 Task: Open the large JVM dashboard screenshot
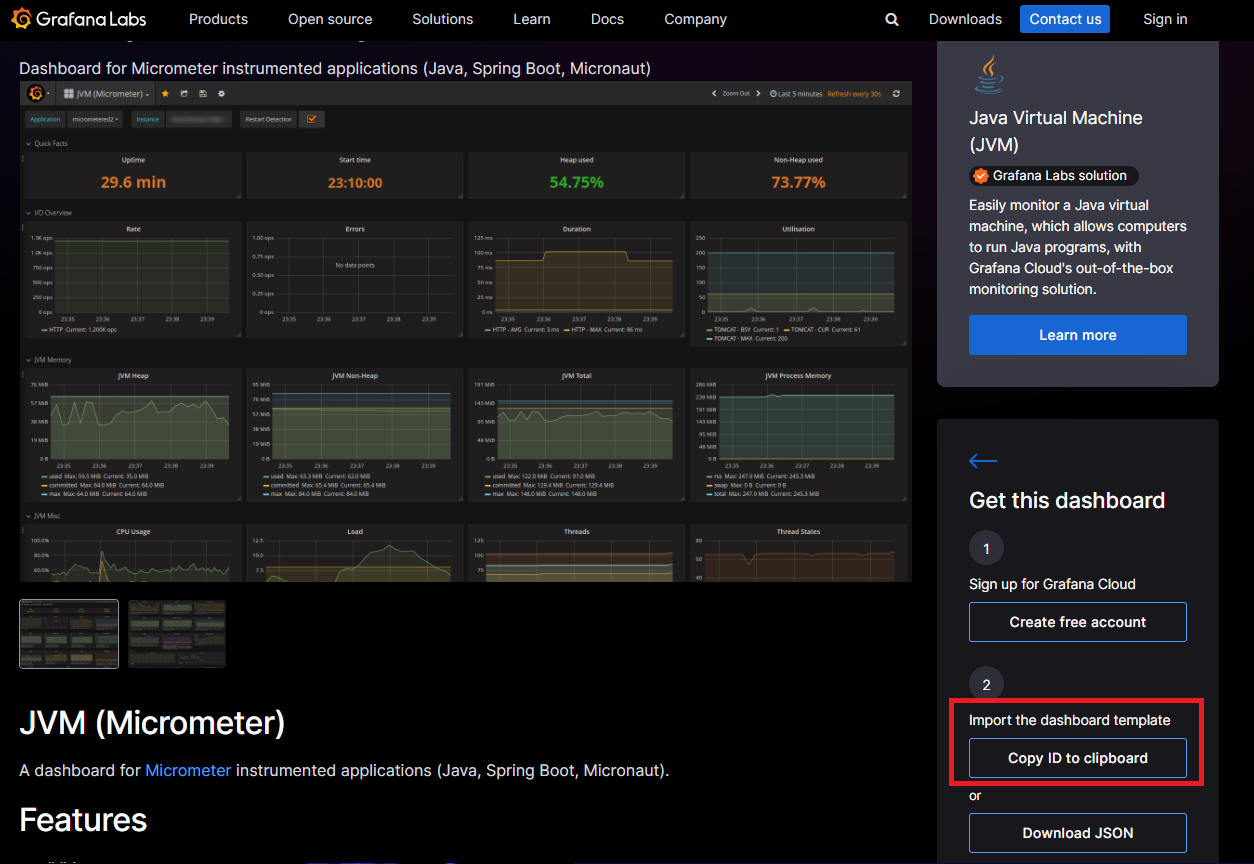point(465,331)
